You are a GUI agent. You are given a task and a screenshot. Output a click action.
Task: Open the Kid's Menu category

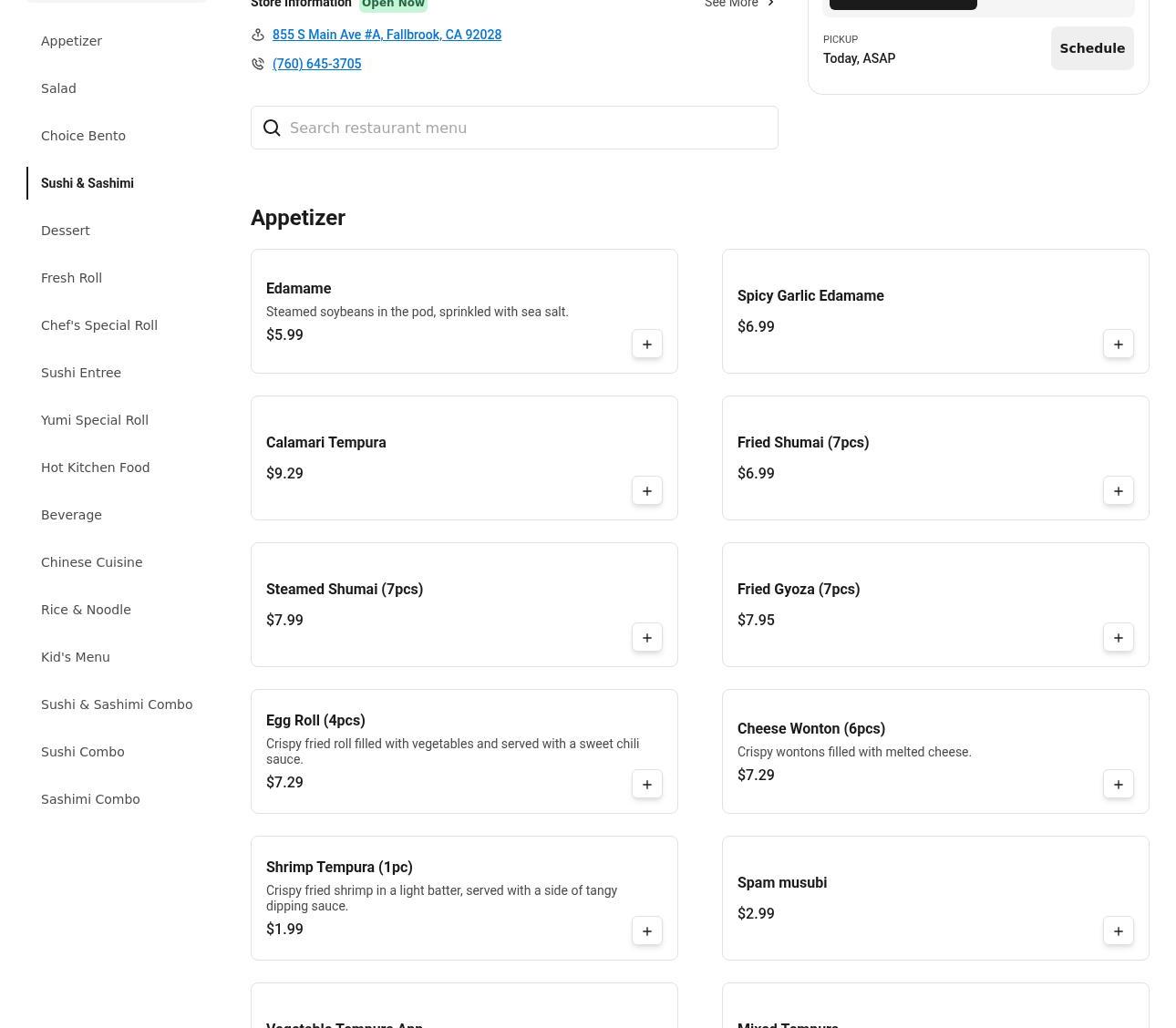click(x=76, y=657)
